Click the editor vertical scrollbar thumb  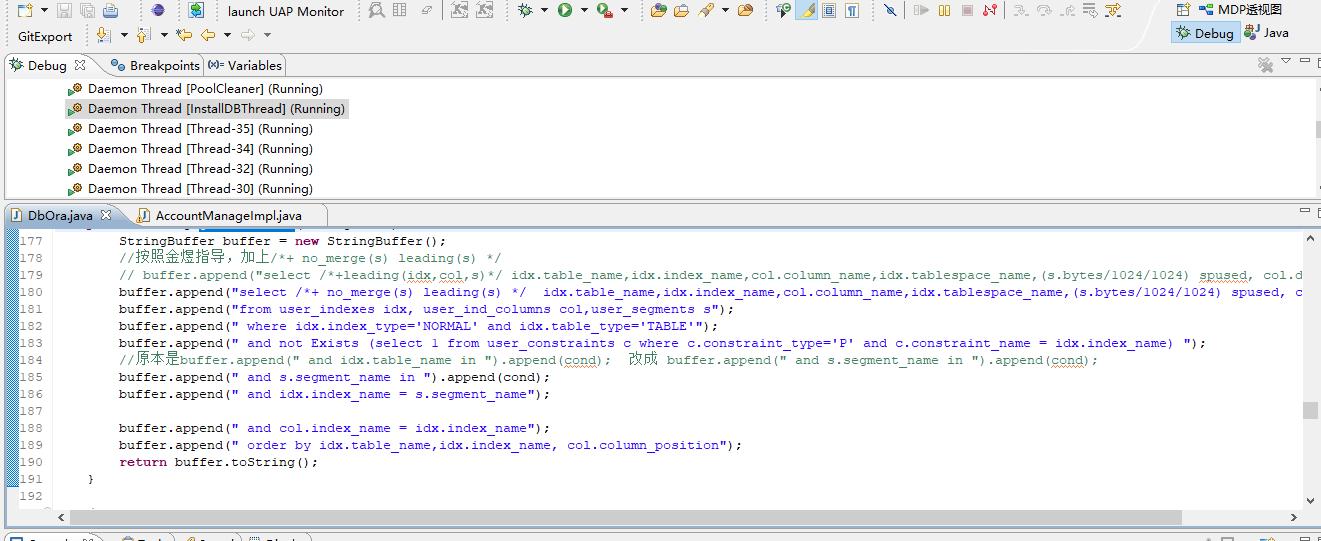point(1310,411)
